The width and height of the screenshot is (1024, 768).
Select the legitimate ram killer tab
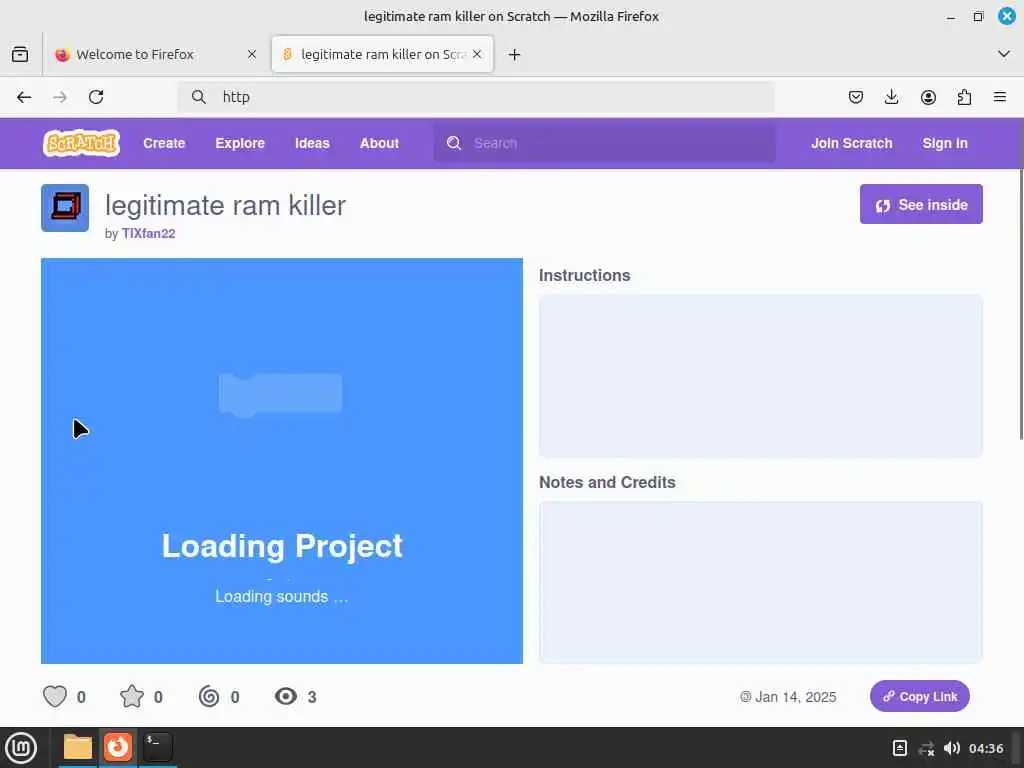pyautogui.click(x=383, y=54)
